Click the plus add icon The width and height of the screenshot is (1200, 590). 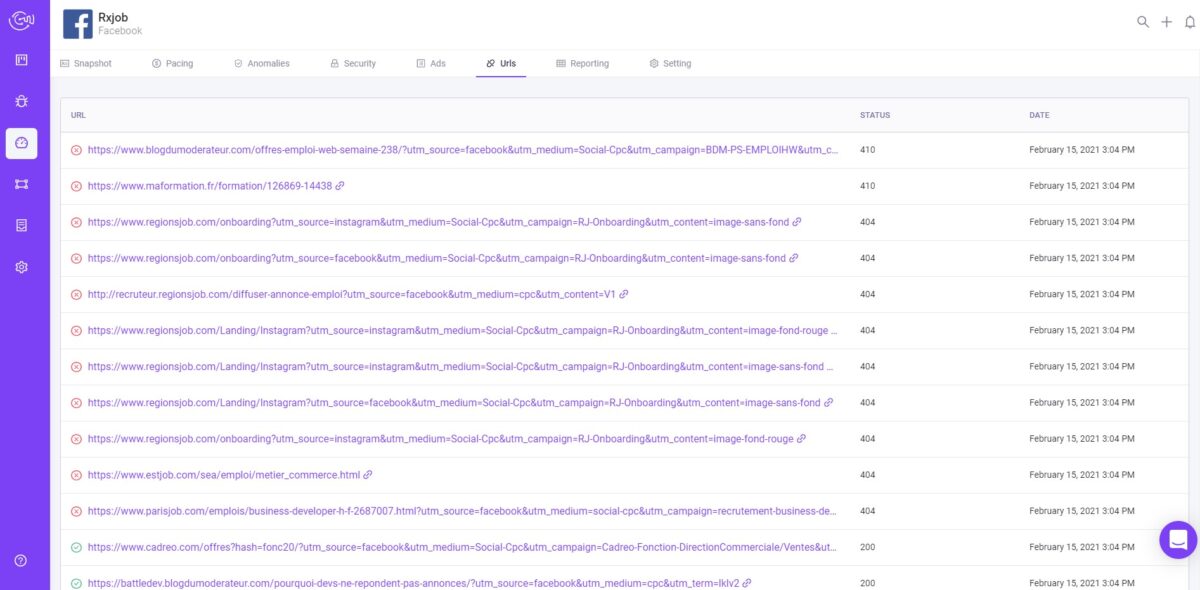click(1166, 22)
